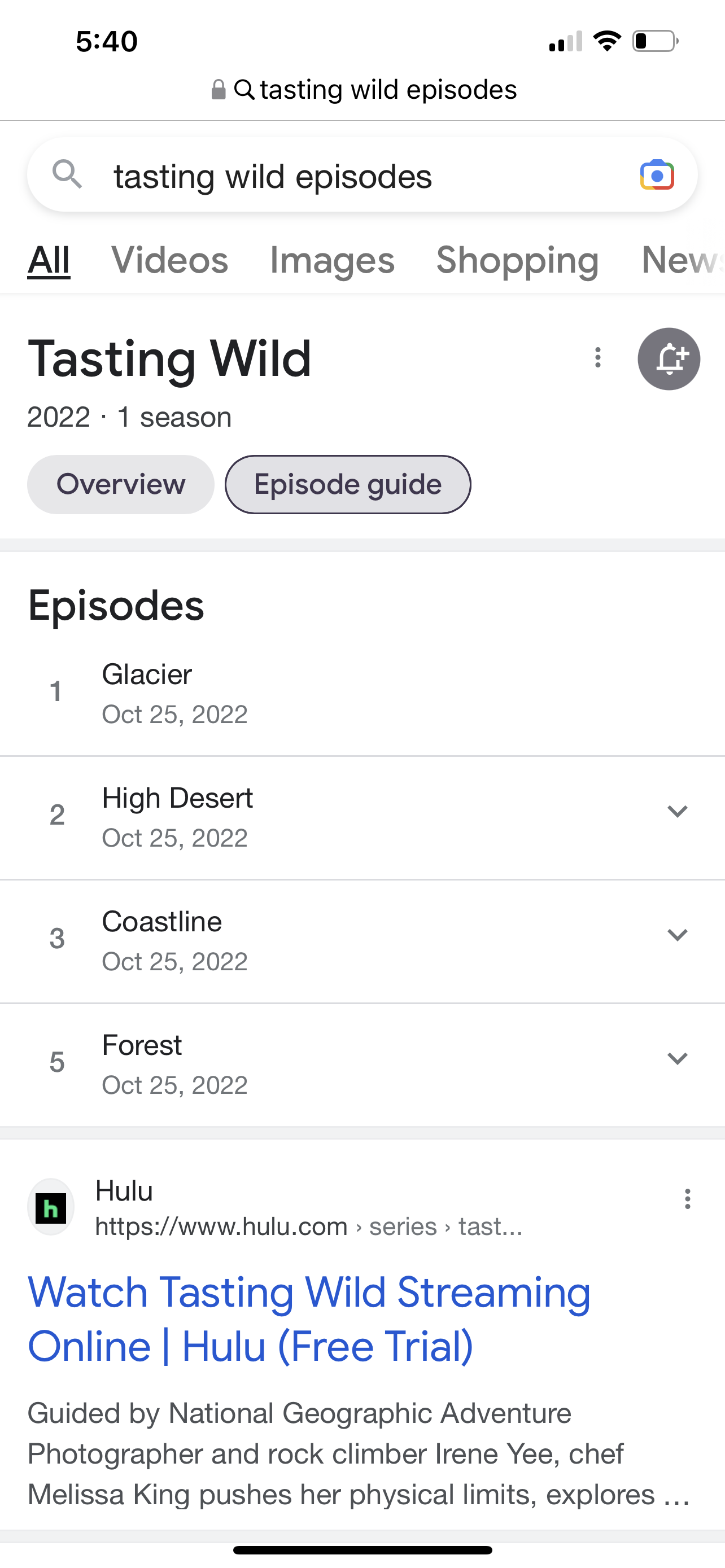The height and width of the screenshot is (1568, 725).
Task: Tap the address bar lock icon
Action: (218, 90)
